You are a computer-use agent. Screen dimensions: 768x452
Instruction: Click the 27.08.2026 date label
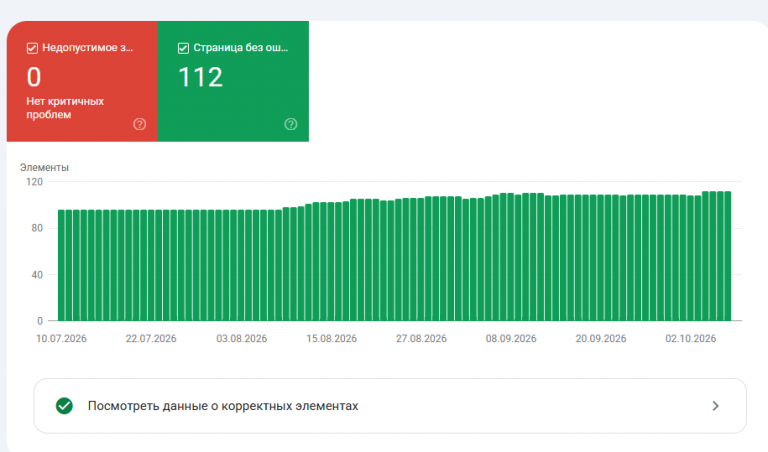point(421,338)
